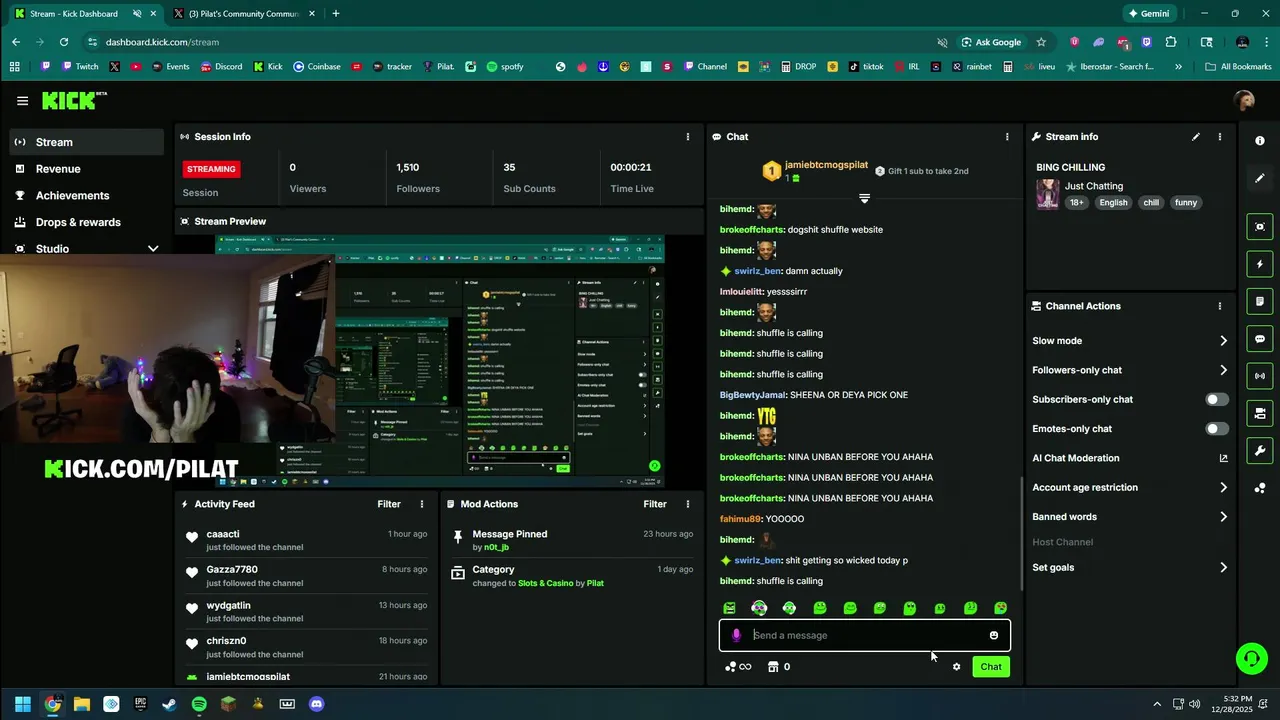Click the purple microphone icon in chat box
The width and height of the screenshot is (1280, 720).
coord(736,635)
